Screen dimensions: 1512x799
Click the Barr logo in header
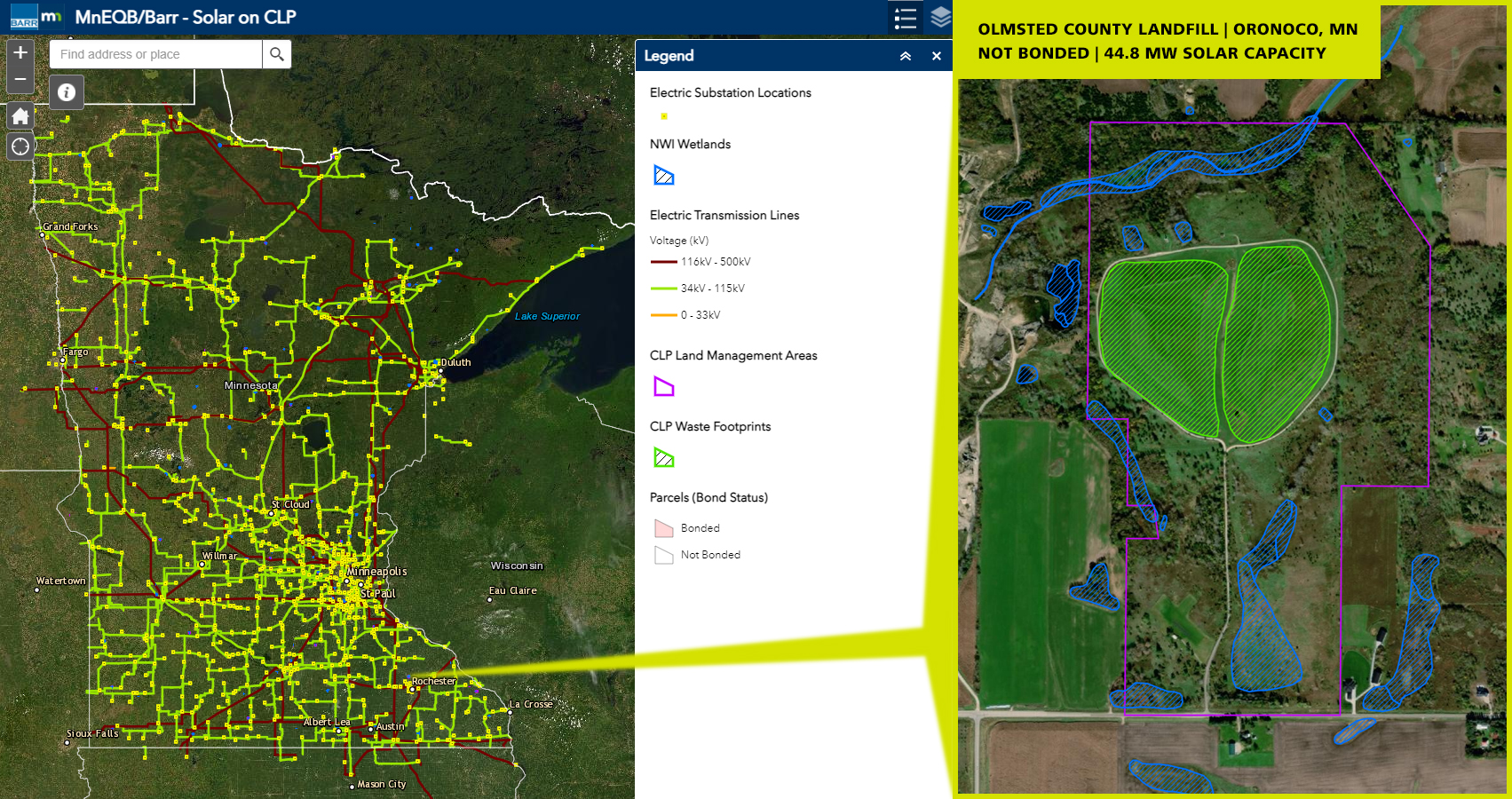coord(24,17)
